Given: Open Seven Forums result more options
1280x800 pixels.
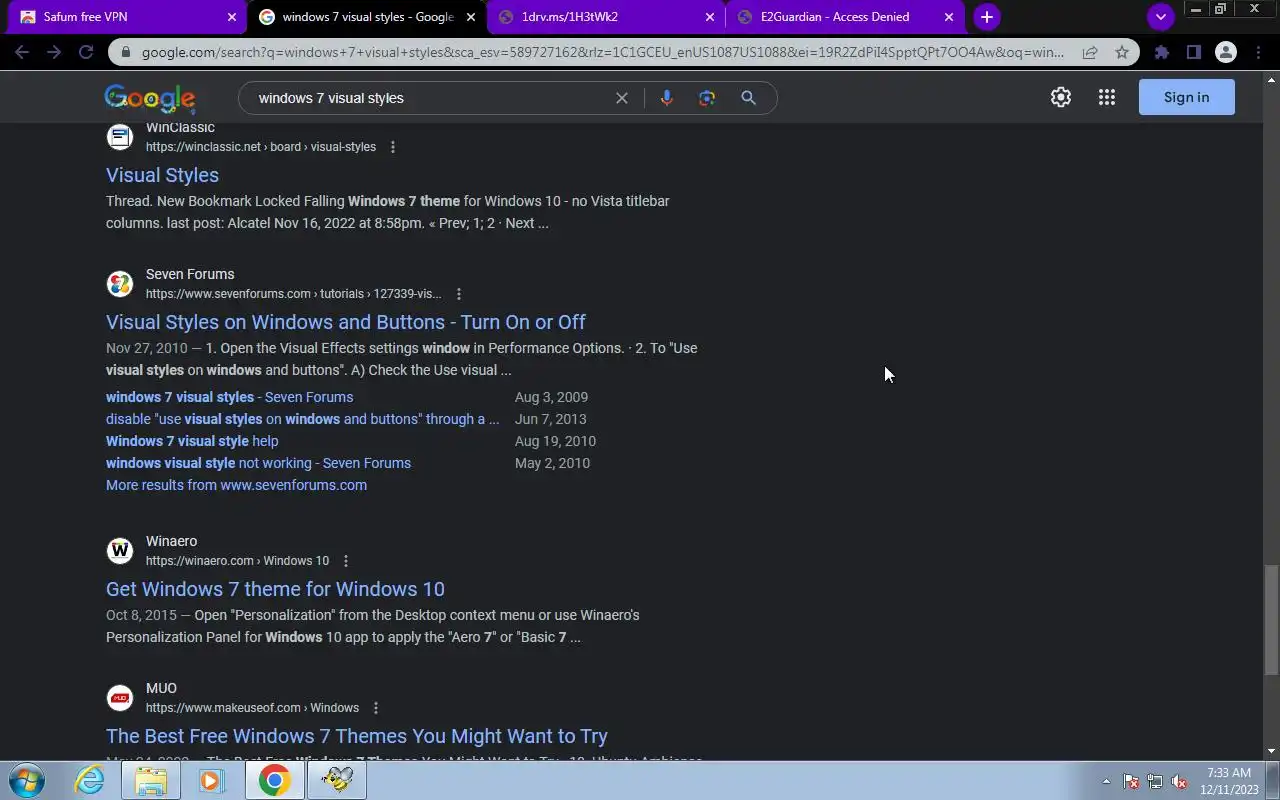Looking at the screenshot, I should click(458, 294).
